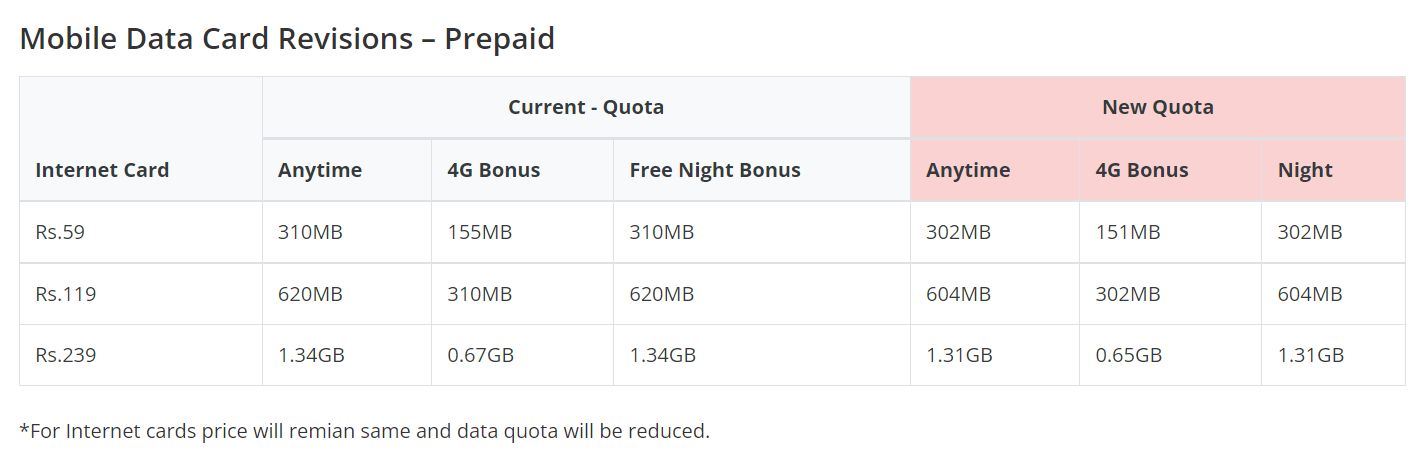1427x458 pixels.
Task: Select the 151MB new 4G Bonus cell
Action: coord(1127,232)
